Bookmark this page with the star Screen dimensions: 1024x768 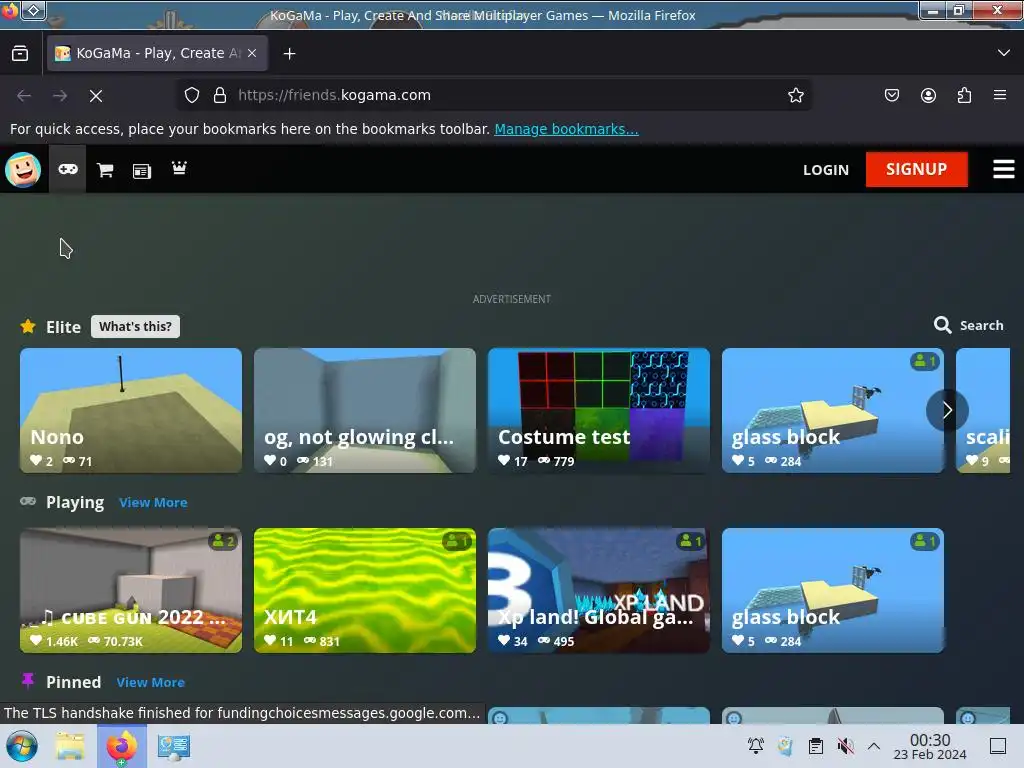[x=795, y=95]
